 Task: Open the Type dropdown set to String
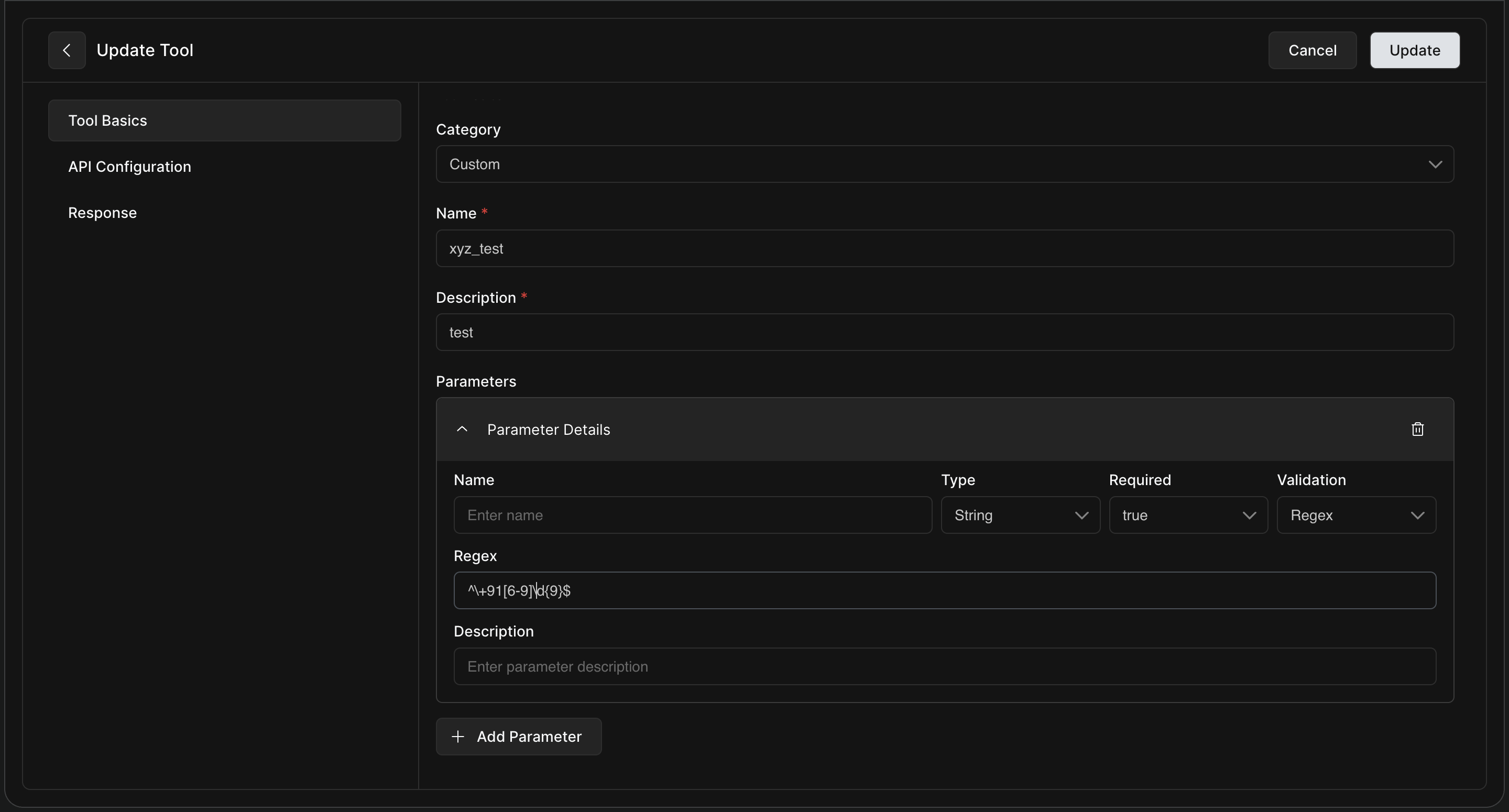click(1021, 515)
